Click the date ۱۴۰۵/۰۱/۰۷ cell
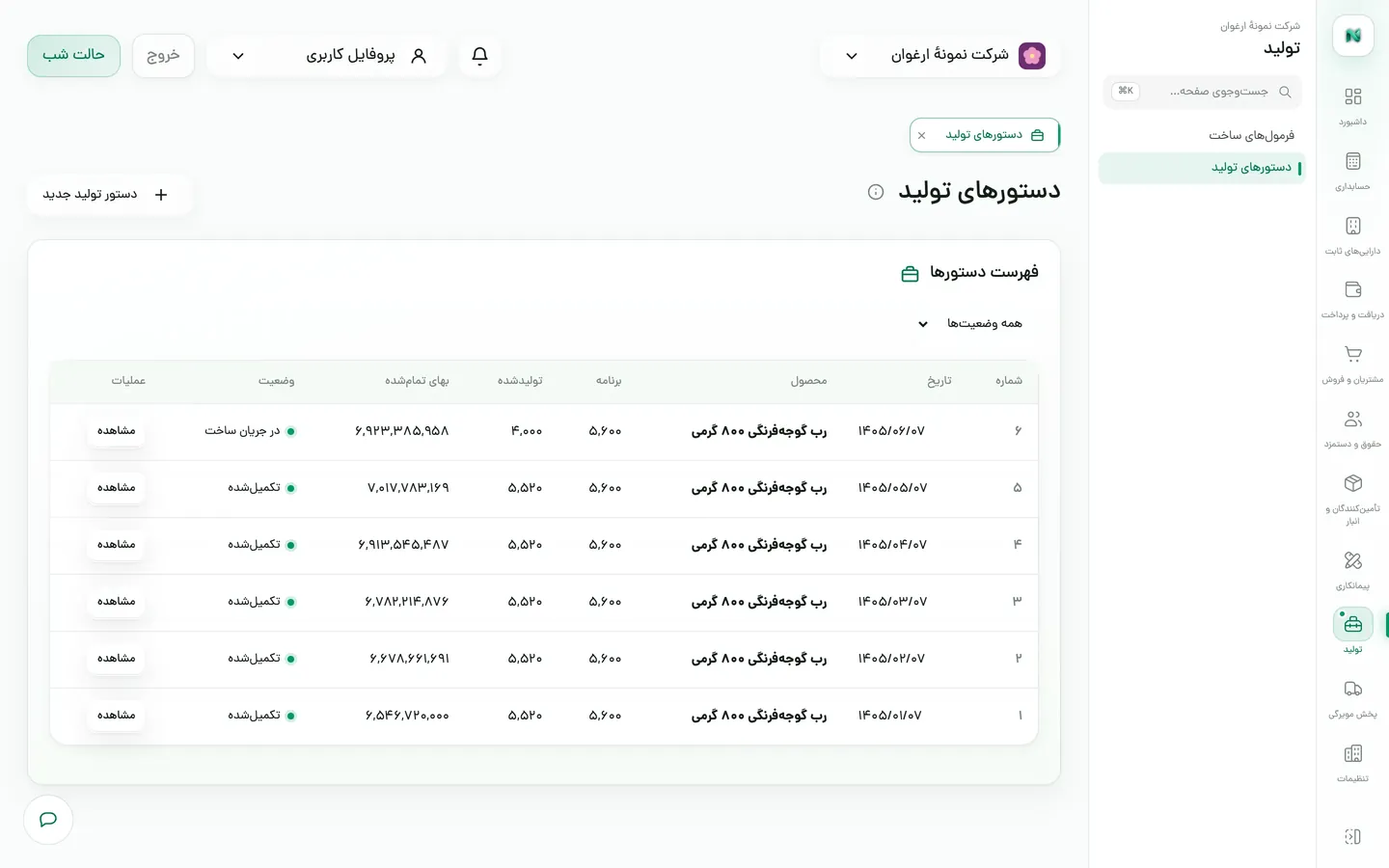This screenshot has height=868, width=1389. tap(889, 716)
